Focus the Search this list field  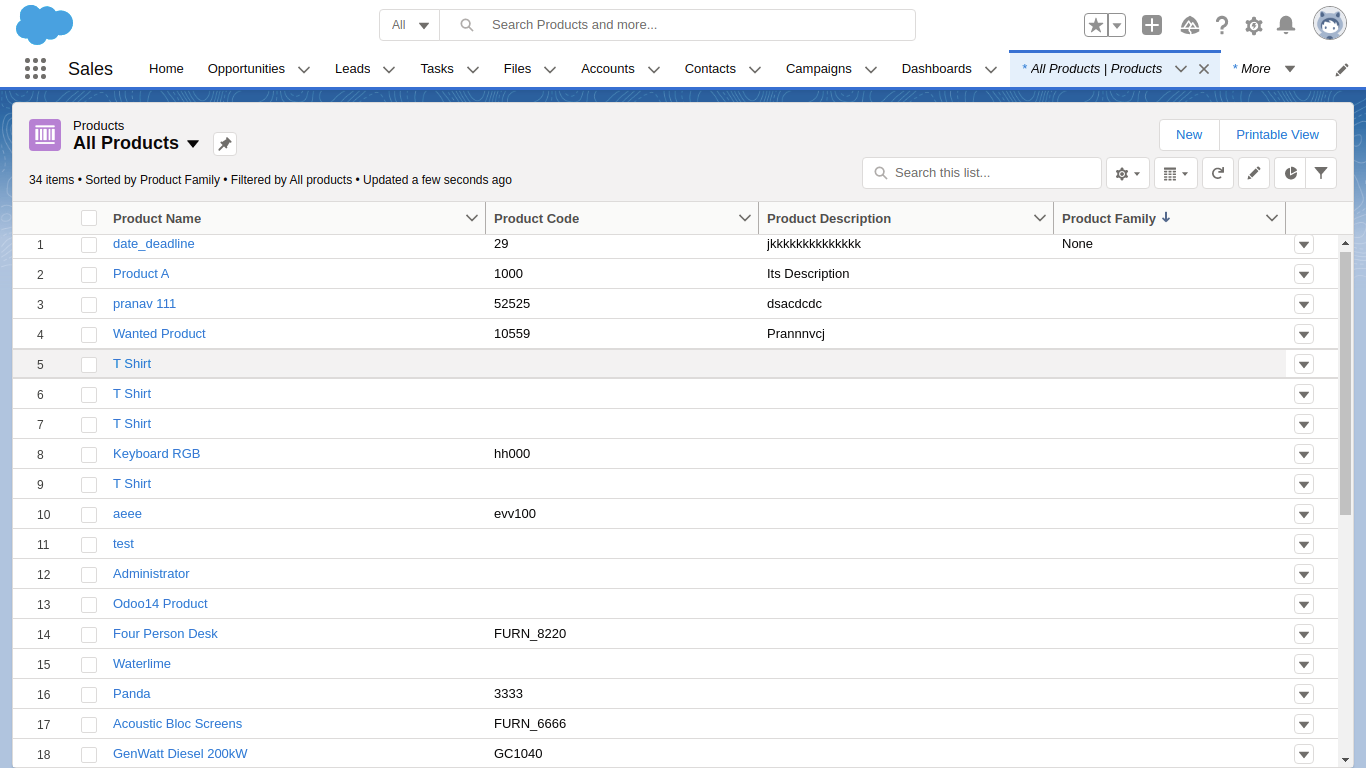click(x=982, y=173)
